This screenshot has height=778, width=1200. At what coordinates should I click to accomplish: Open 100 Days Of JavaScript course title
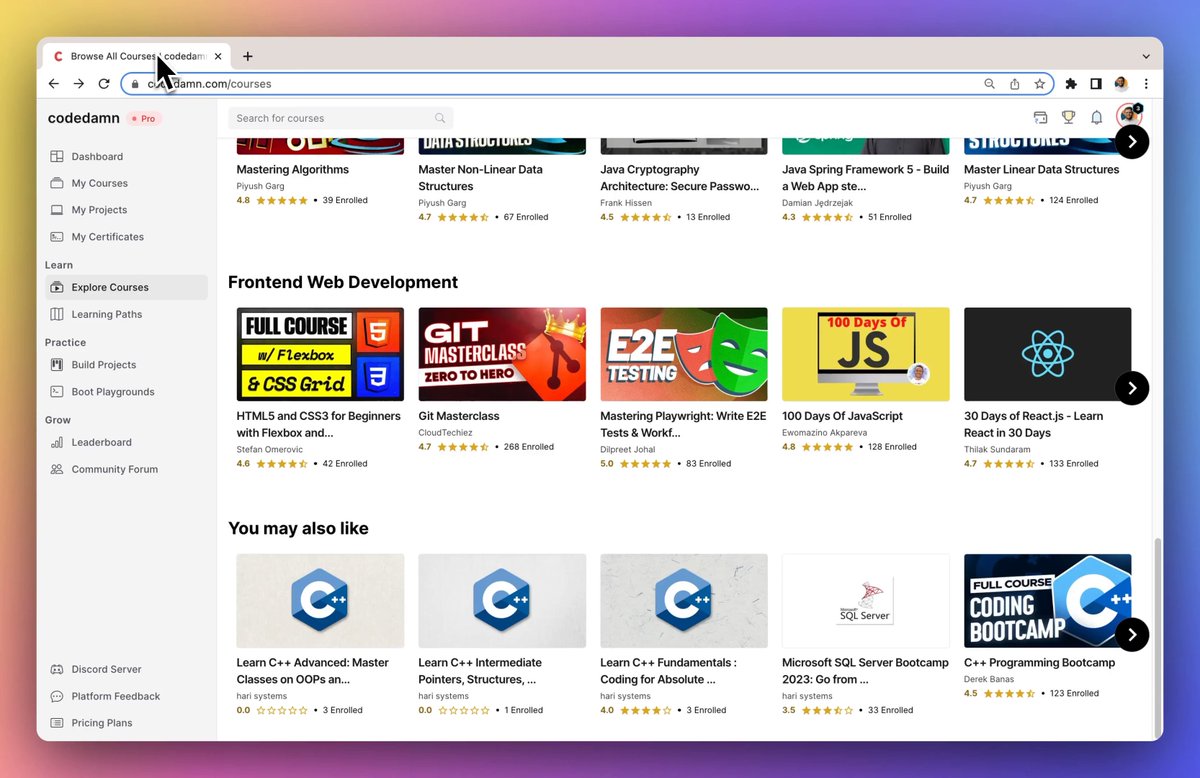pyautogui.click(x=842, y=416)
